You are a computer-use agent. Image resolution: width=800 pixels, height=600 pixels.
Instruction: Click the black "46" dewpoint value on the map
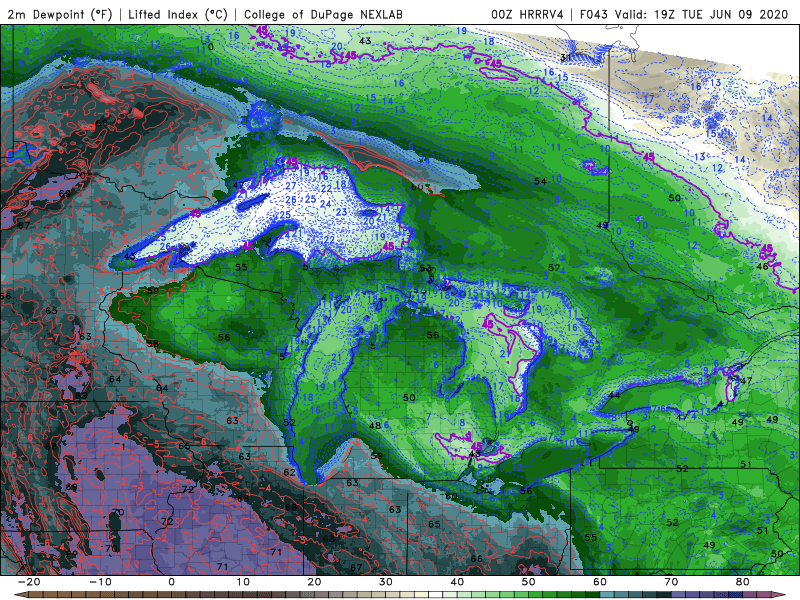coord(762,266)
